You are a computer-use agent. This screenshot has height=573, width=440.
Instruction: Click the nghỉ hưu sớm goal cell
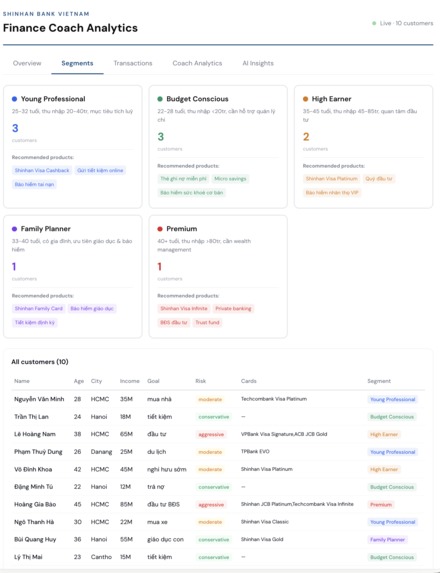pos(167,469)
